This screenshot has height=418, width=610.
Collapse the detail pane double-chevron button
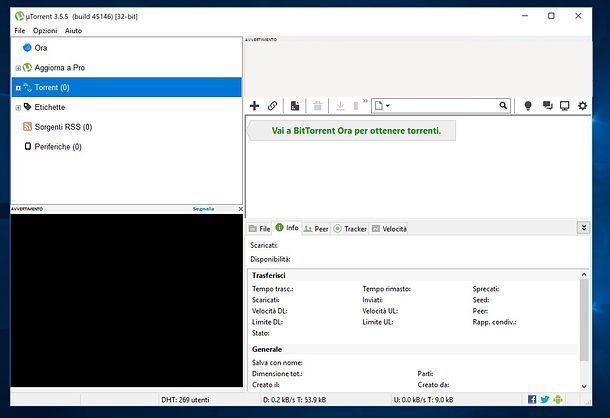tap(584, 228)
